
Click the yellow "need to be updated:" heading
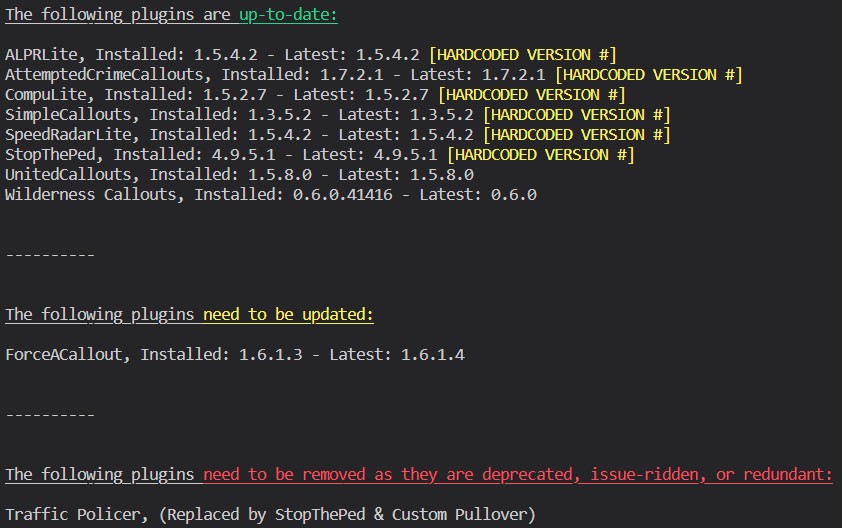(288, 315)
